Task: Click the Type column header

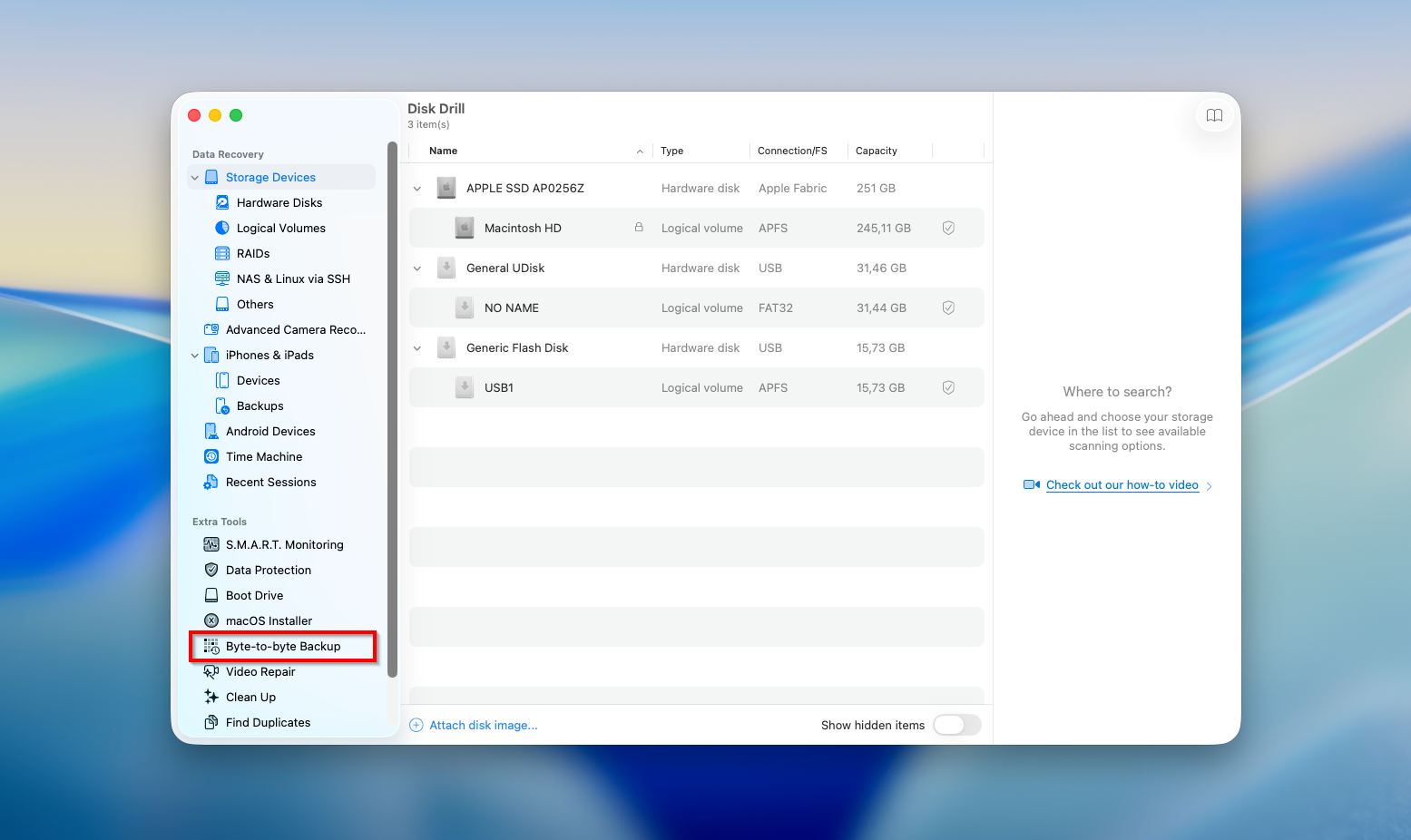Action: tap(672, 151)
